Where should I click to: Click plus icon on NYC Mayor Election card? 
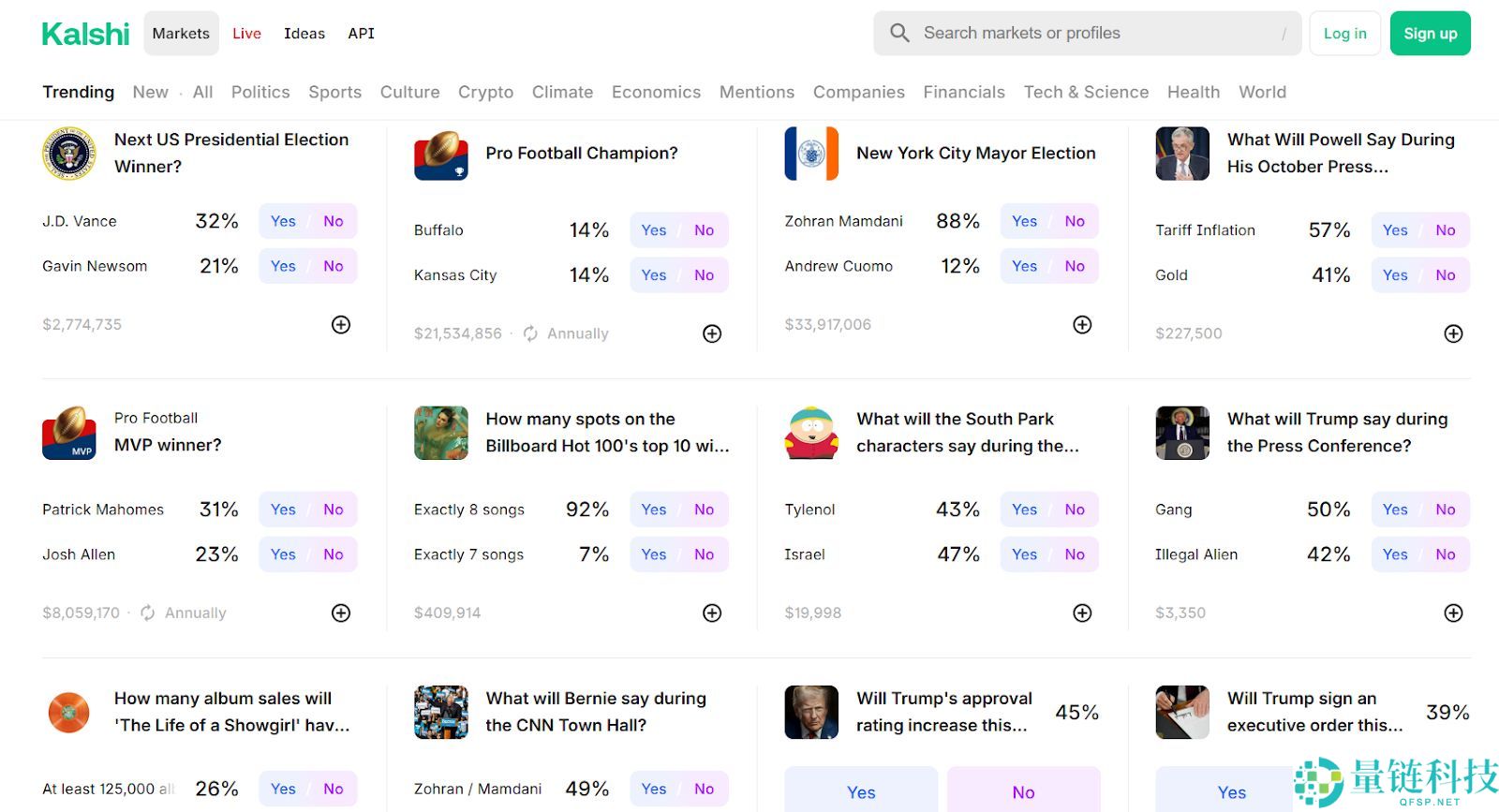(x=1082, y=325)
